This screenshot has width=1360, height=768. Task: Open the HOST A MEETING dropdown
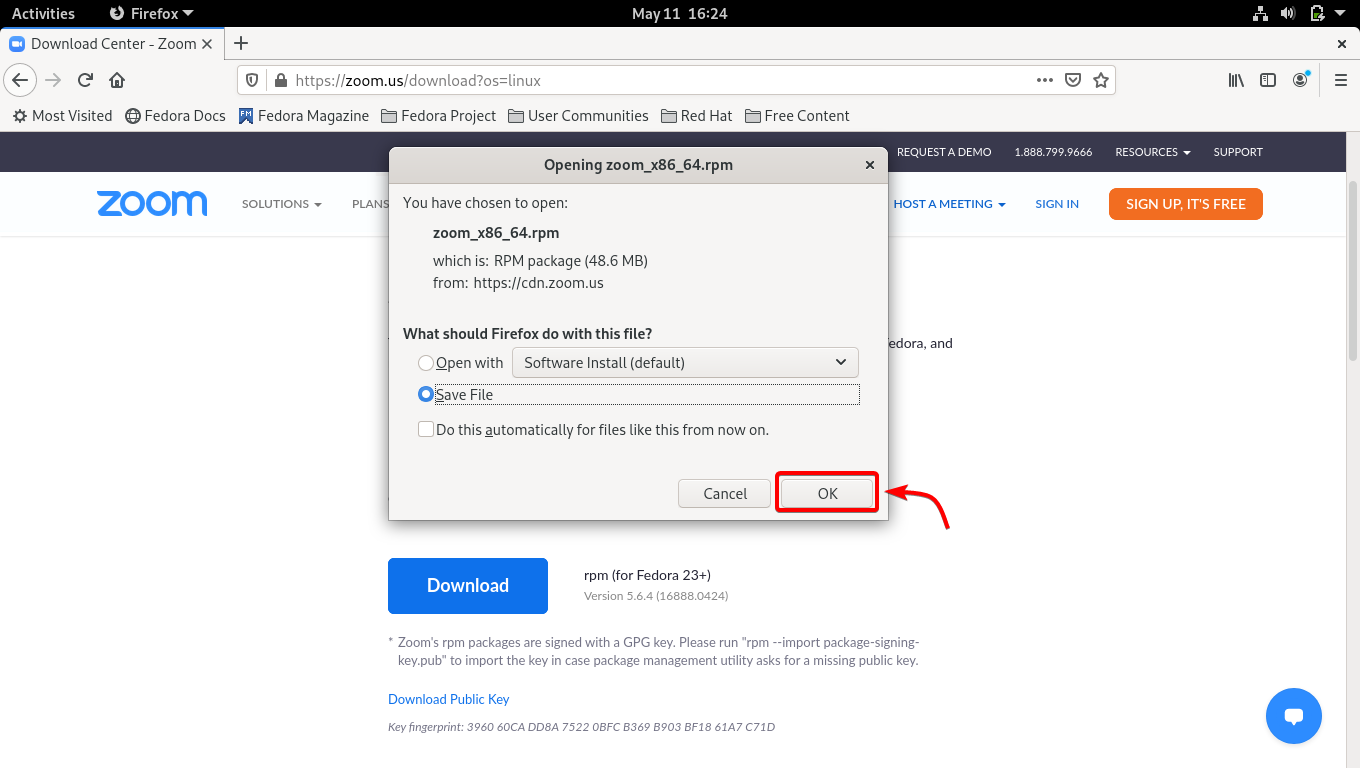pos(949,203)
